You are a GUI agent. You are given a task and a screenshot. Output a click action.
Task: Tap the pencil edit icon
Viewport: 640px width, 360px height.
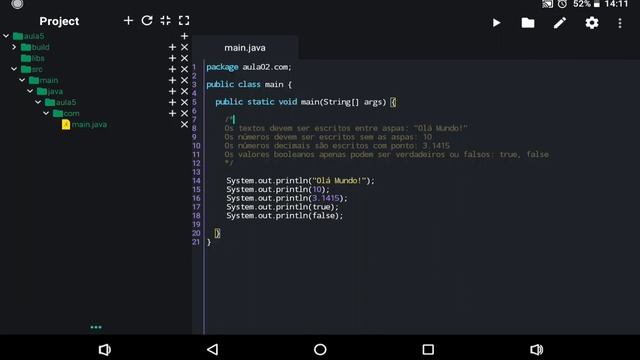tap(560, 23)
